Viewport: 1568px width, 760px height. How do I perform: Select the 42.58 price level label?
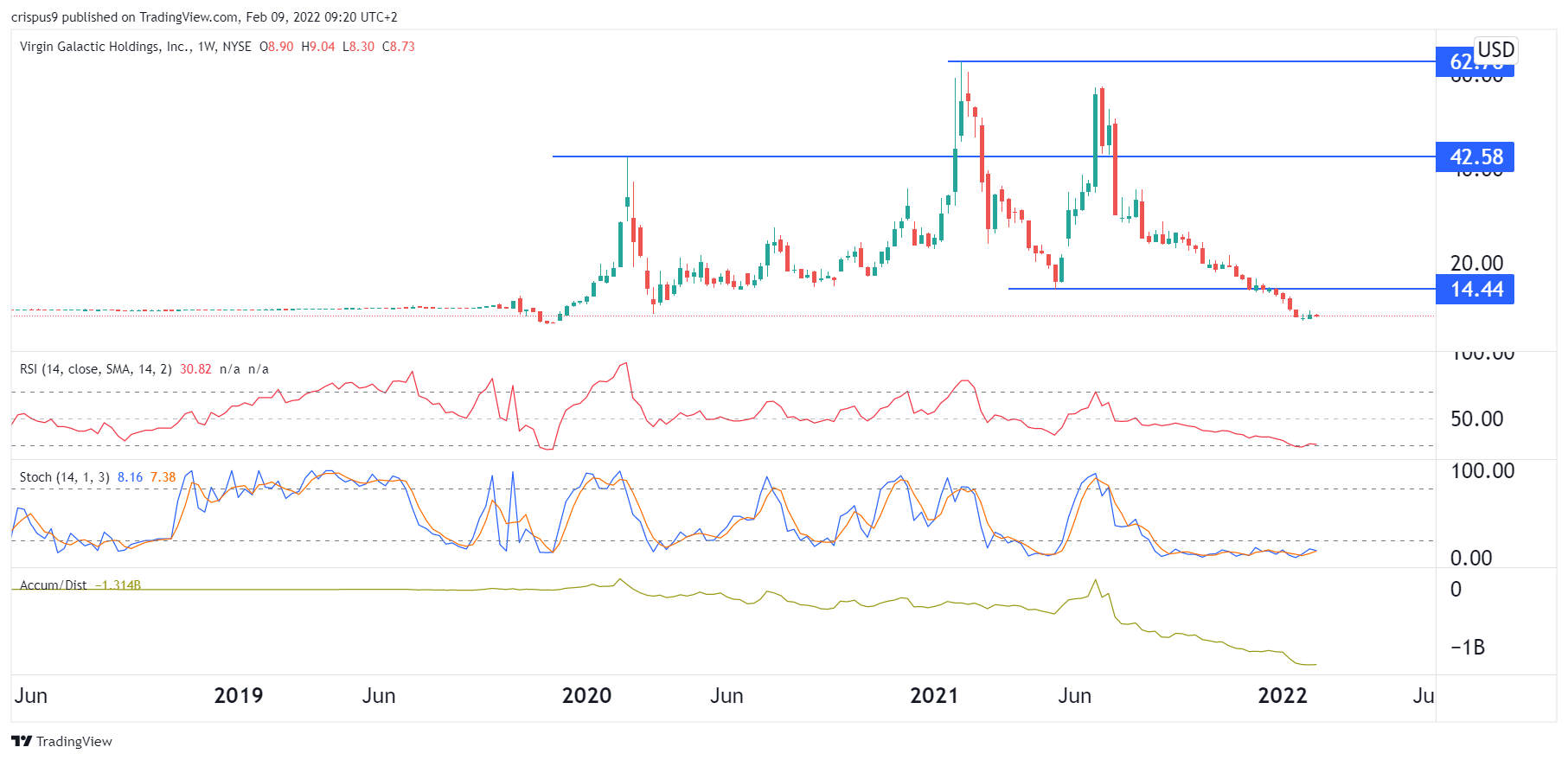click(1475, 157)
